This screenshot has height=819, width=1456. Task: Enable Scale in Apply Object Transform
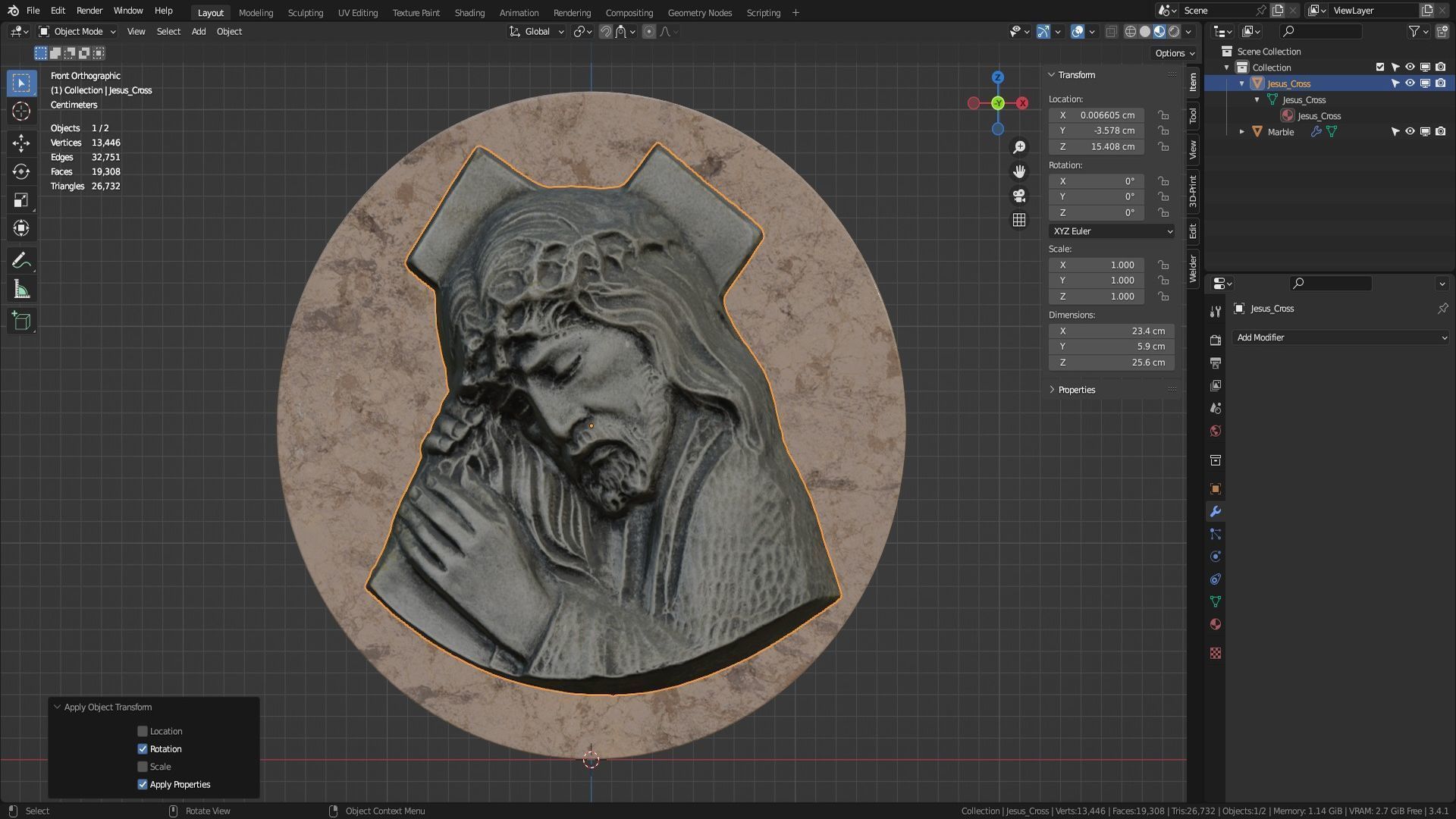click(x=143, y=767)
